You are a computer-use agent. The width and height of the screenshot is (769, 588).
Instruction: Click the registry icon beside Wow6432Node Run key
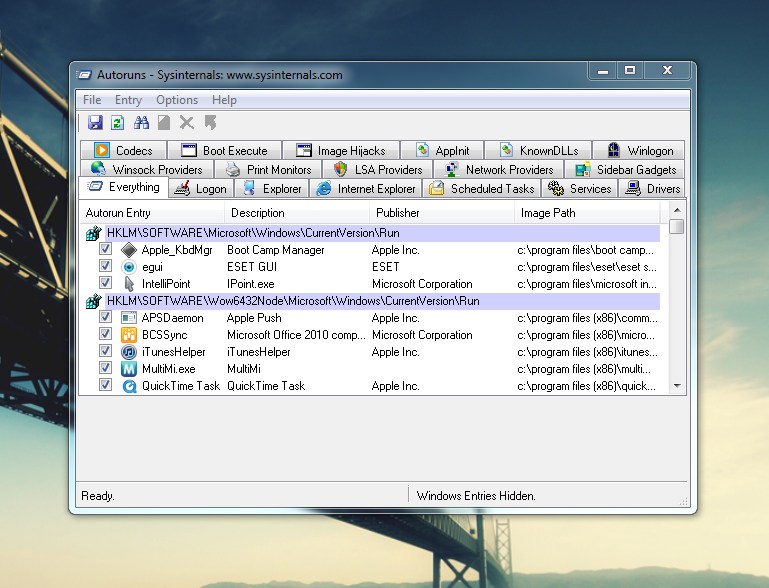[x=93, y=301]
